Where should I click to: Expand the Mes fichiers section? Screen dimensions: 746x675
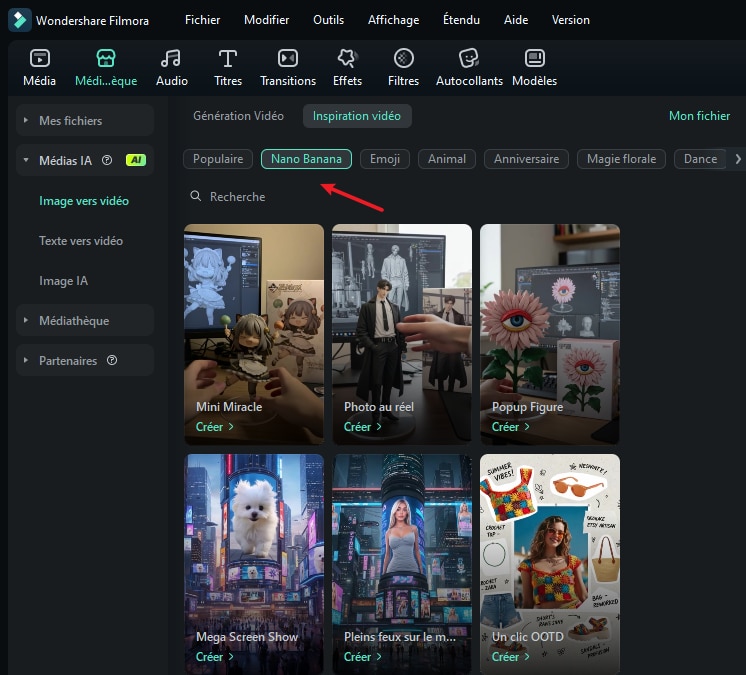coord(26,120)
